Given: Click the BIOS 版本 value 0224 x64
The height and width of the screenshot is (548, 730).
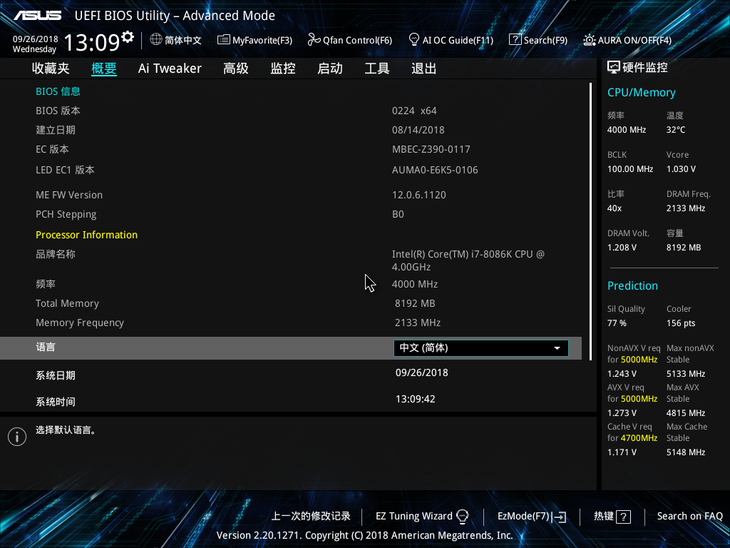Looking at the screenshot, I should [x=414, y=111].
